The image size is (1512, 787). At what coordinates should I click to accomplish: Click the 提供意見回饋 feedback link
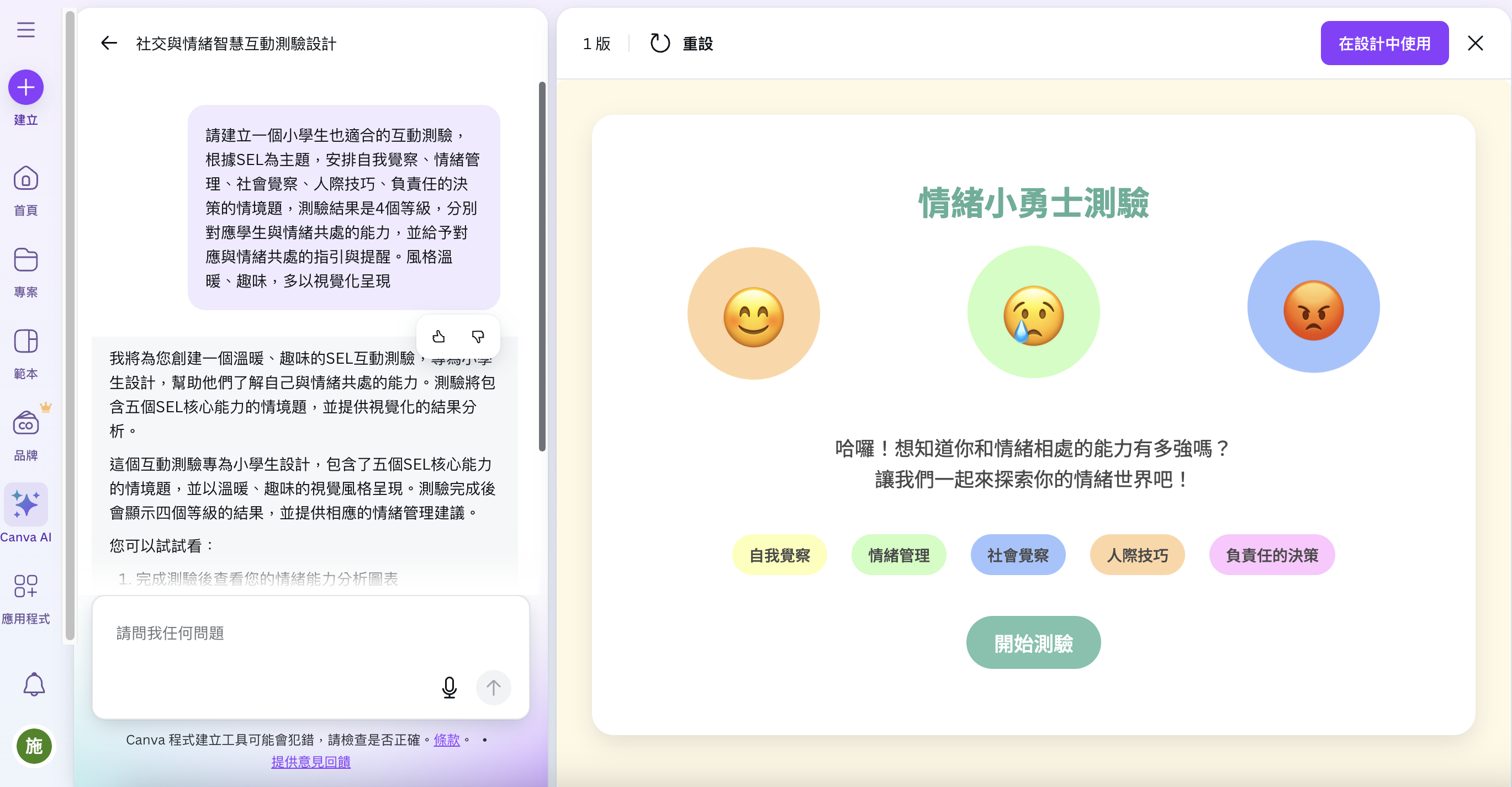(310, 762)
